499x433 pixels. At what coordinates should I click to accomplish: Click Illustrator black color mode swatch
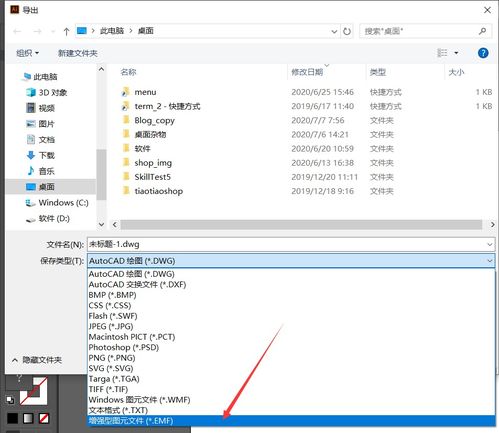pos(13,418)
